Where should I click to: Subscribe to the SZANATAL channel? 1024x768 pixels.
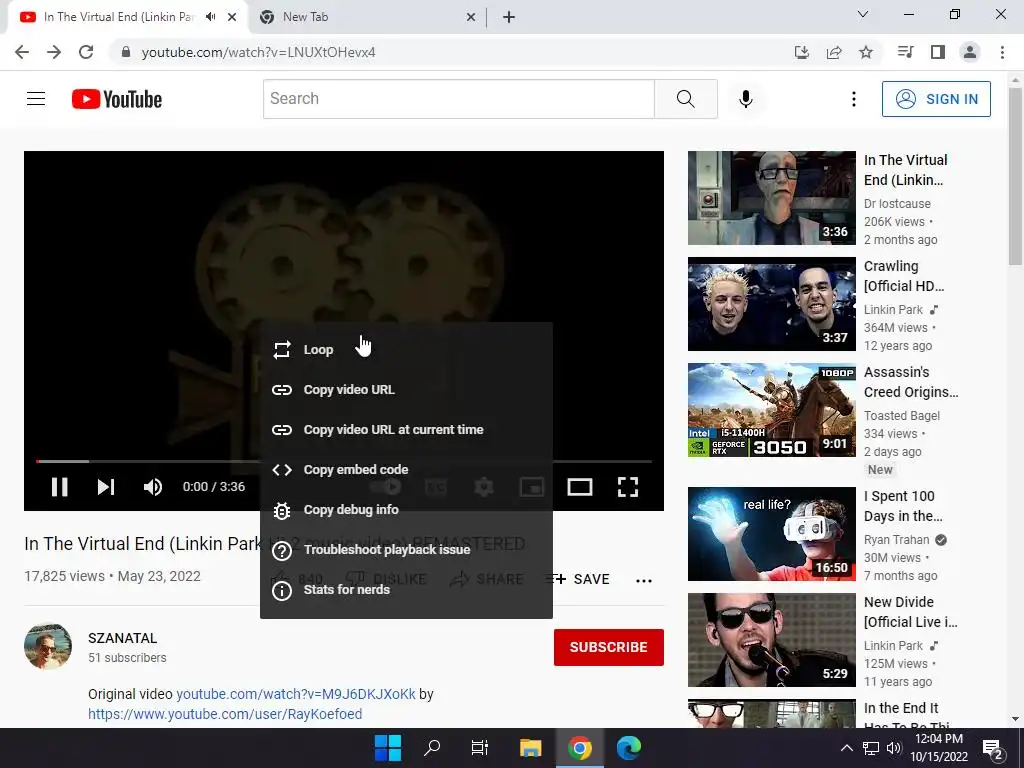(x=609, y=647)
